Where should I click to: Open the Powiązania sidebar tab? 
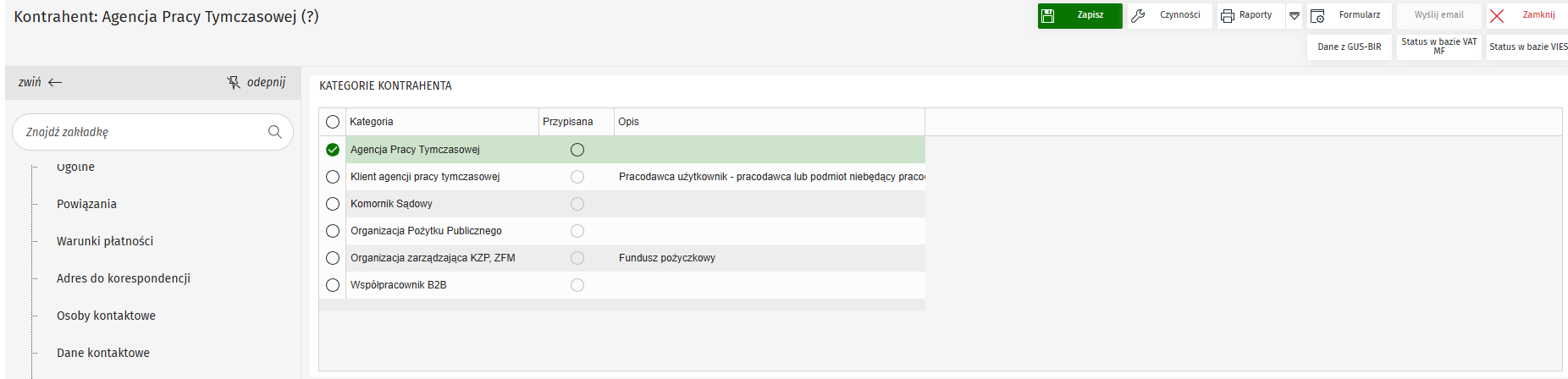tap(86, 204)
